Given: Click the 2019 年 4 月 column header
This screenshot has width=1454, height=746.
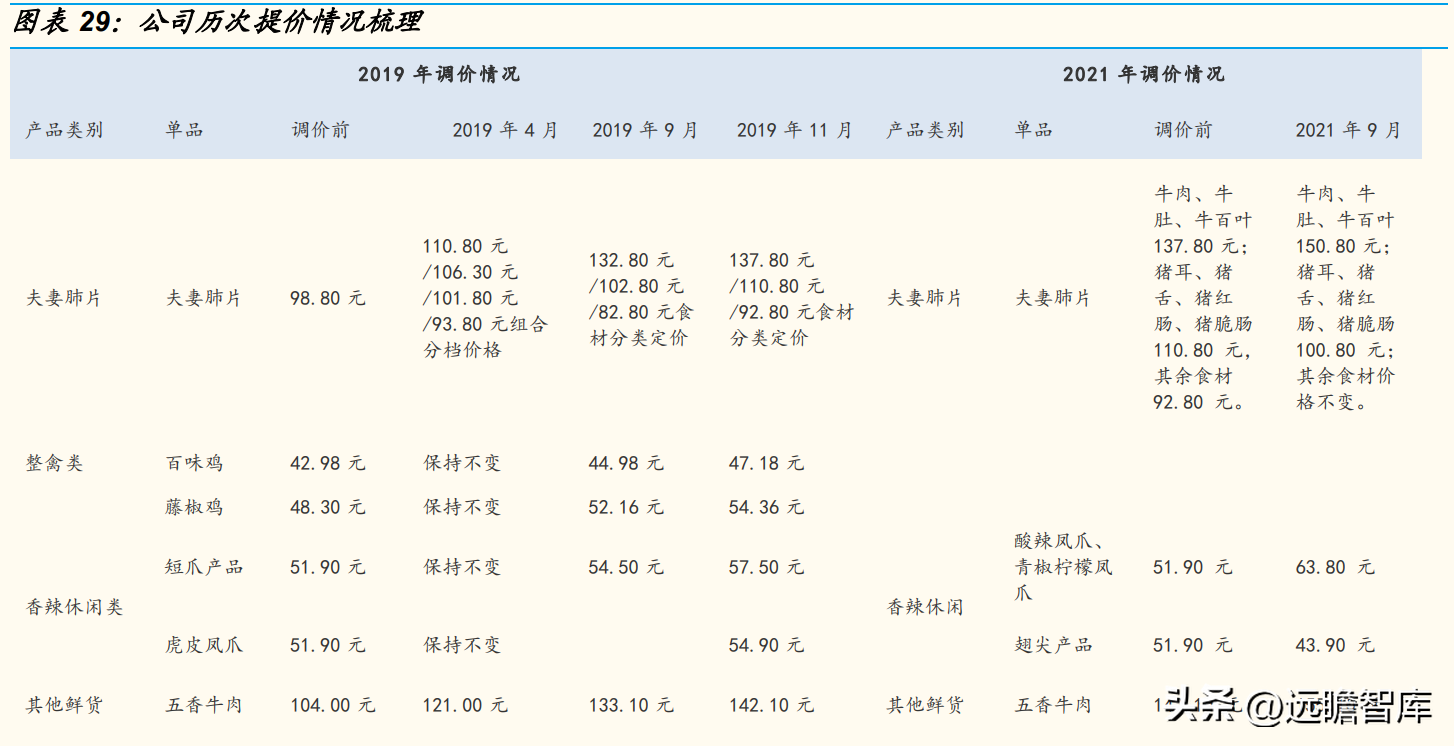Looking at the screenshot, I should click(x=505, y=130).
